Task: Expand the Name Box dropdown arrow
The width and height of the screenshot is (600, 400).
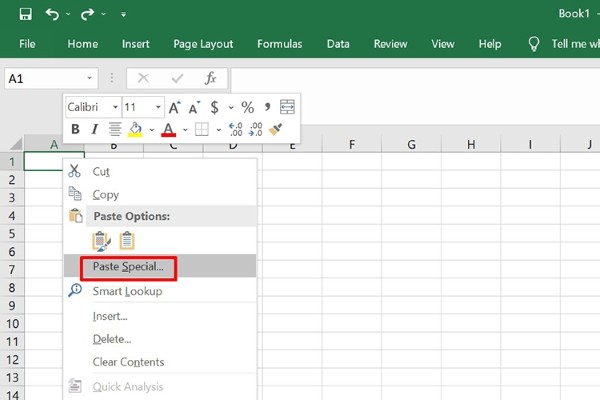Action: [x=90, y=78]
